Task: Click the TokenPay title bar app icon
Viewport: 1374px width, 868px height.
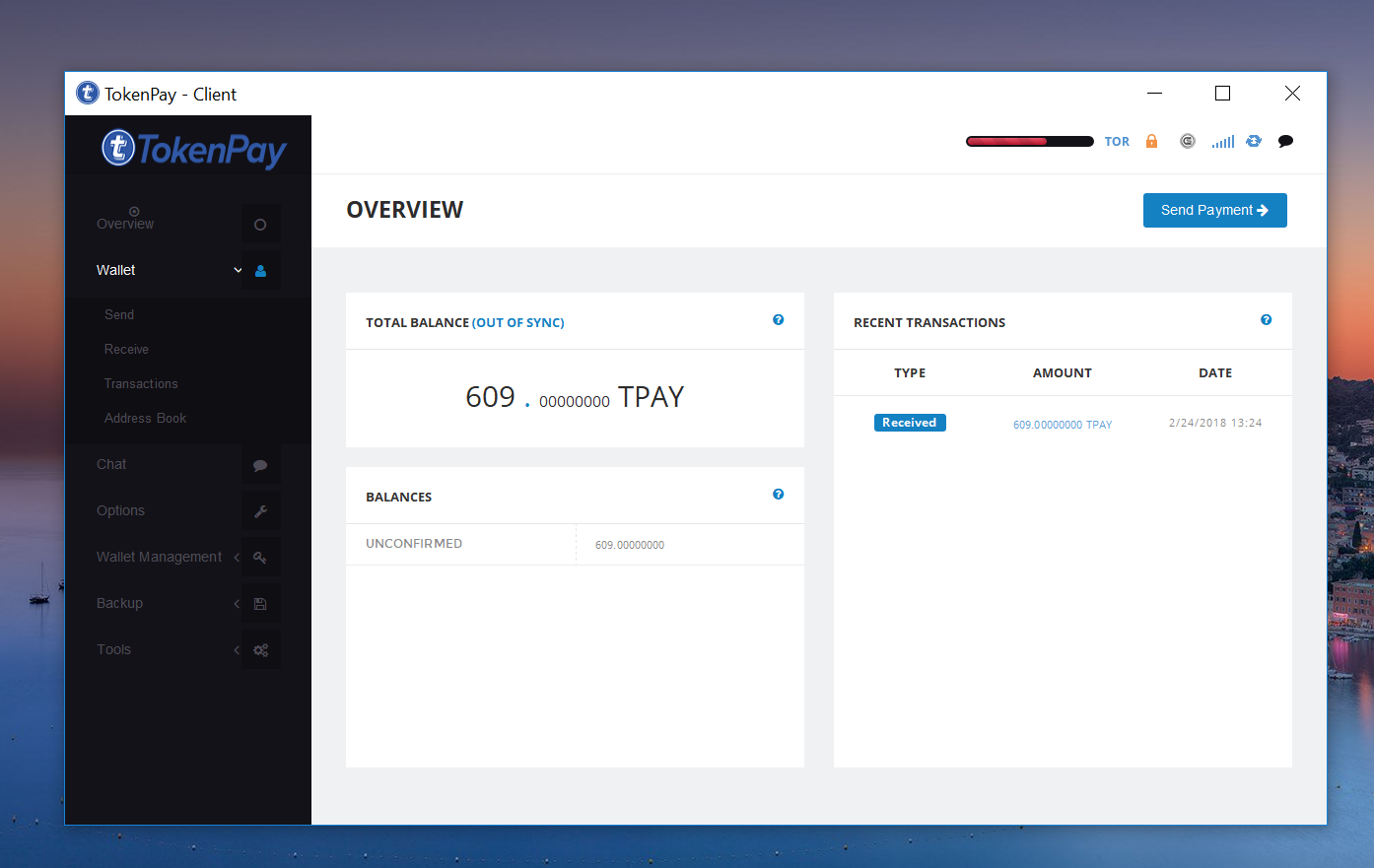Action: point(88,93)
